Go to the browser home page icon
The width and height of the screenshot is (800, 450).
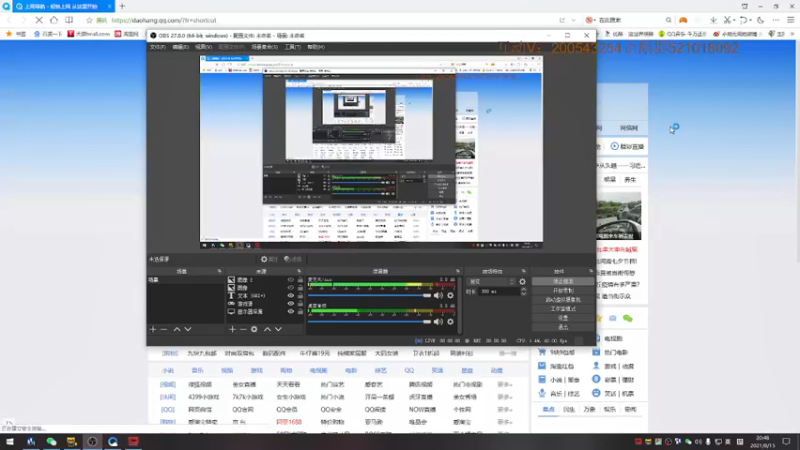[54, 20]
